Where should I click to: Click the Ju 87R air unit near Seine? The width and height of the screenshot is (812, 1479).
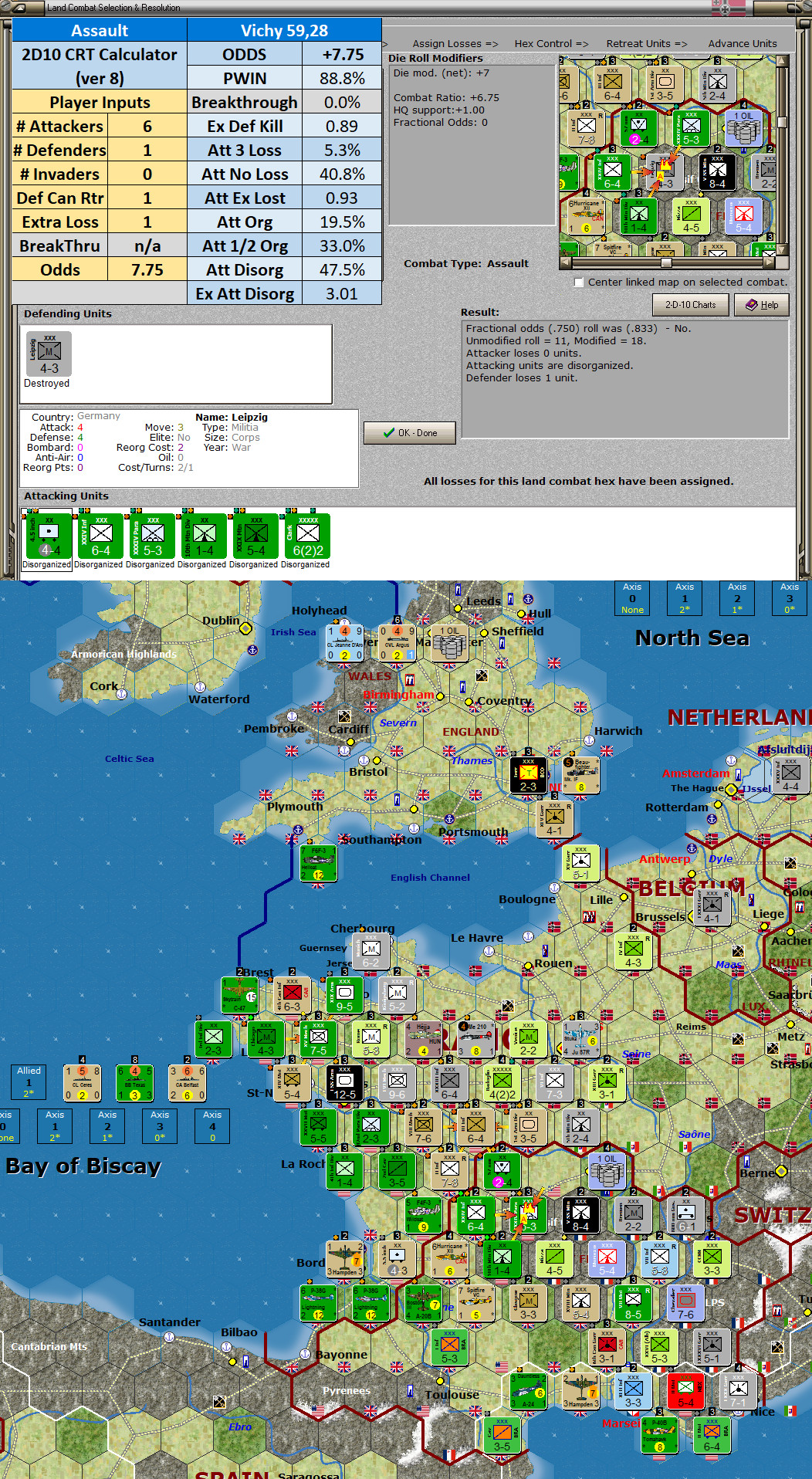pyautogui.click(x=580, y=1038)
